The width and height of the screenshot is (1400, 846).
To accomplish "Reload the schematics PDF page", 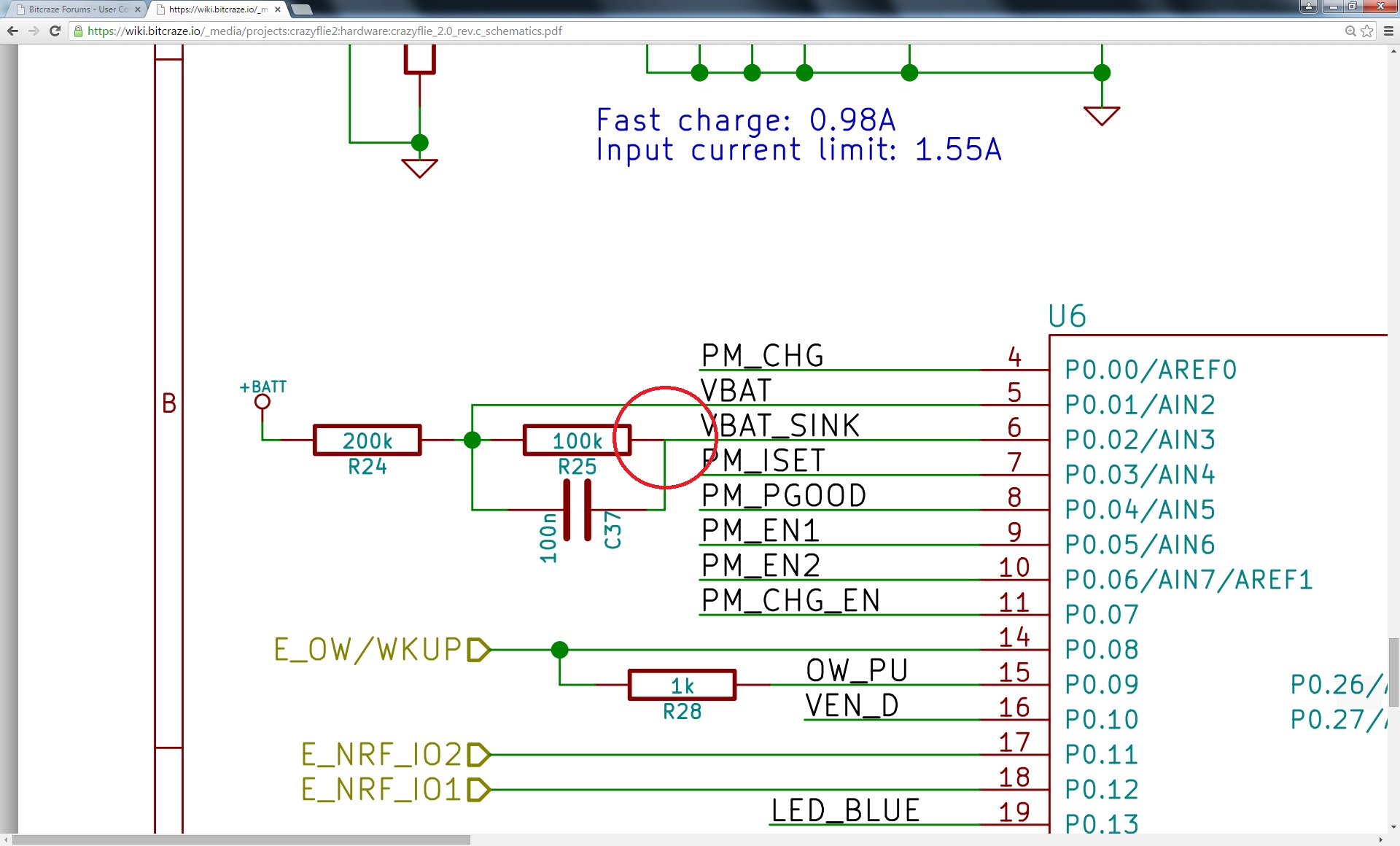I will coord(55,31).
